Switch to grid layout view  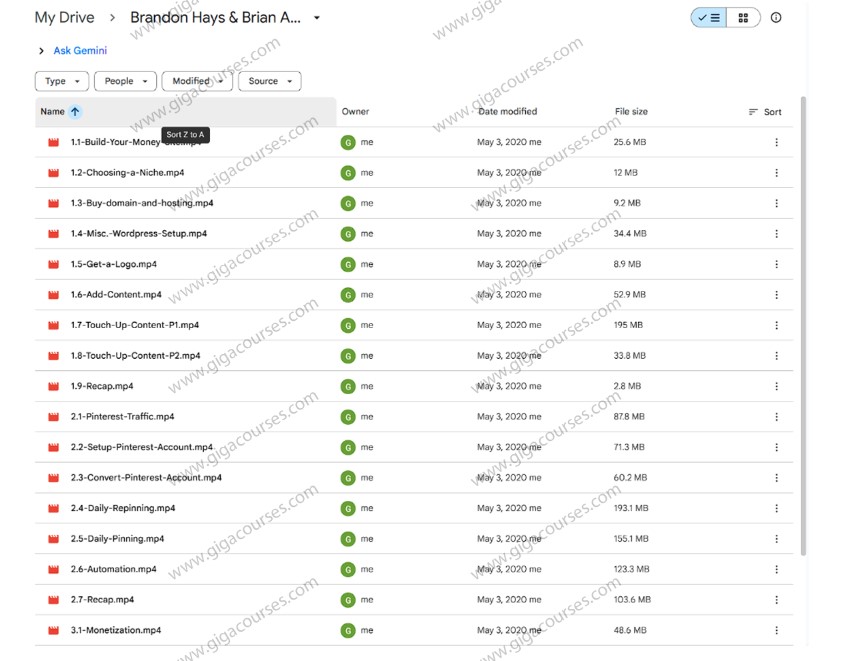pos(743,18)
